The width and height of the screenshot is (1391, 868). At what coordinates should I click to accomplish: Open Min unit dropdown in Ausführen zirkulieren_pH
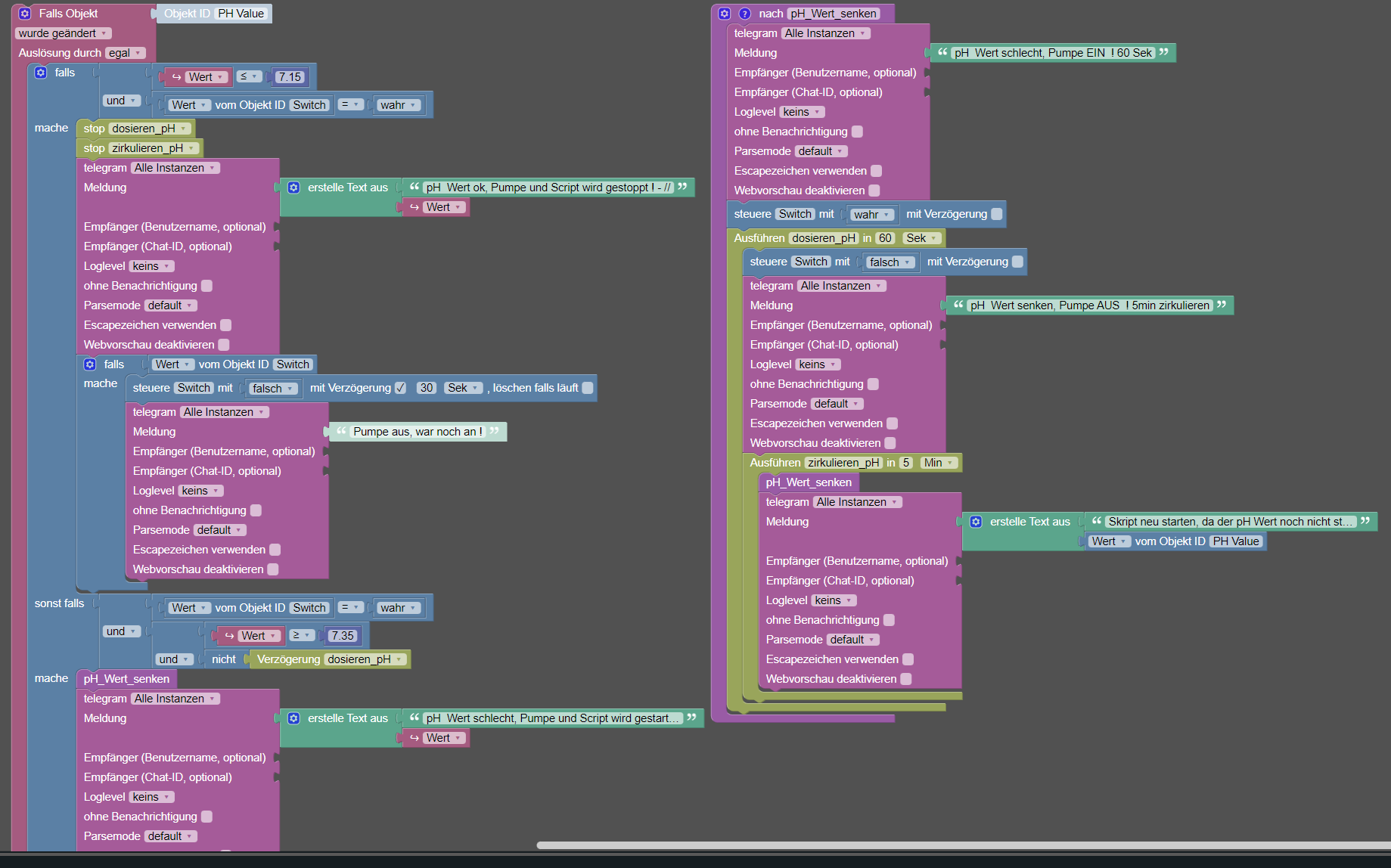(x=939, y=463)
